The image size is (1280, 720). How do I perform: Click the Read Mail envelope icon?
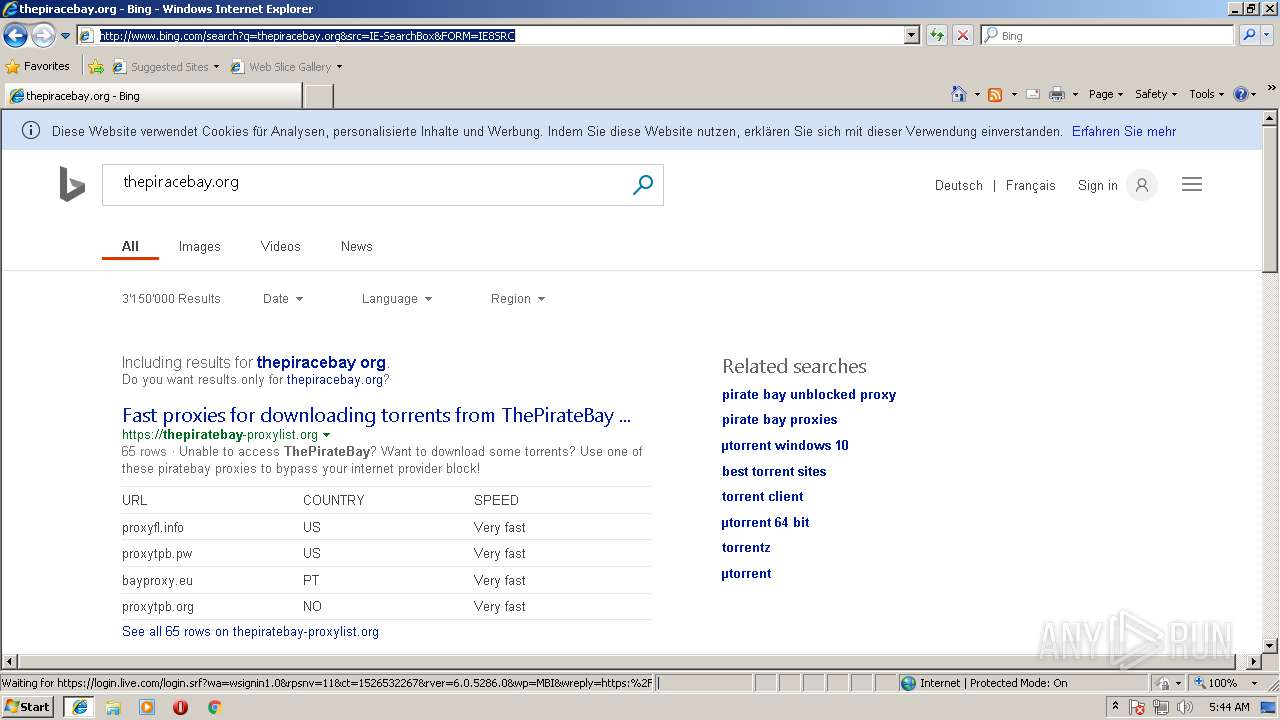[1032, 94]
